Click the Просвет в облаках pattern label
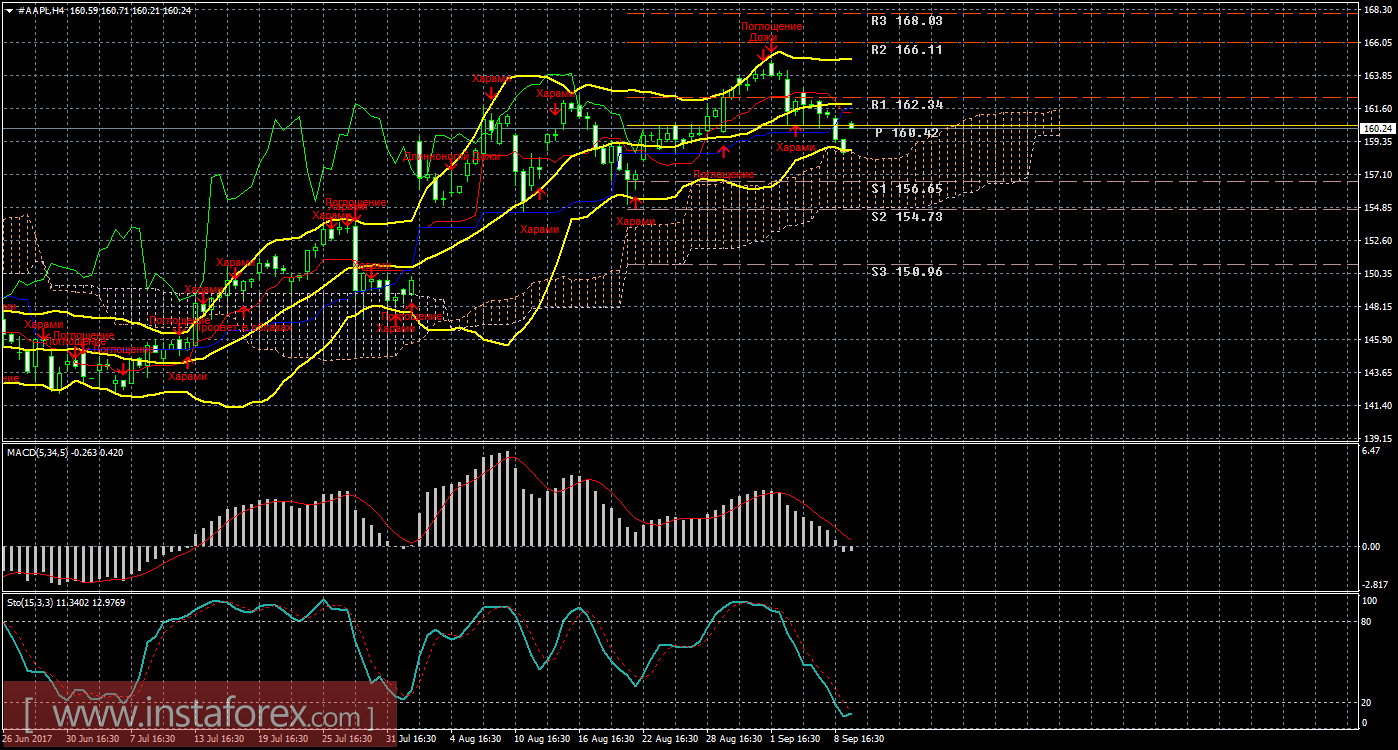1398x750 pixels. point(246,327)
